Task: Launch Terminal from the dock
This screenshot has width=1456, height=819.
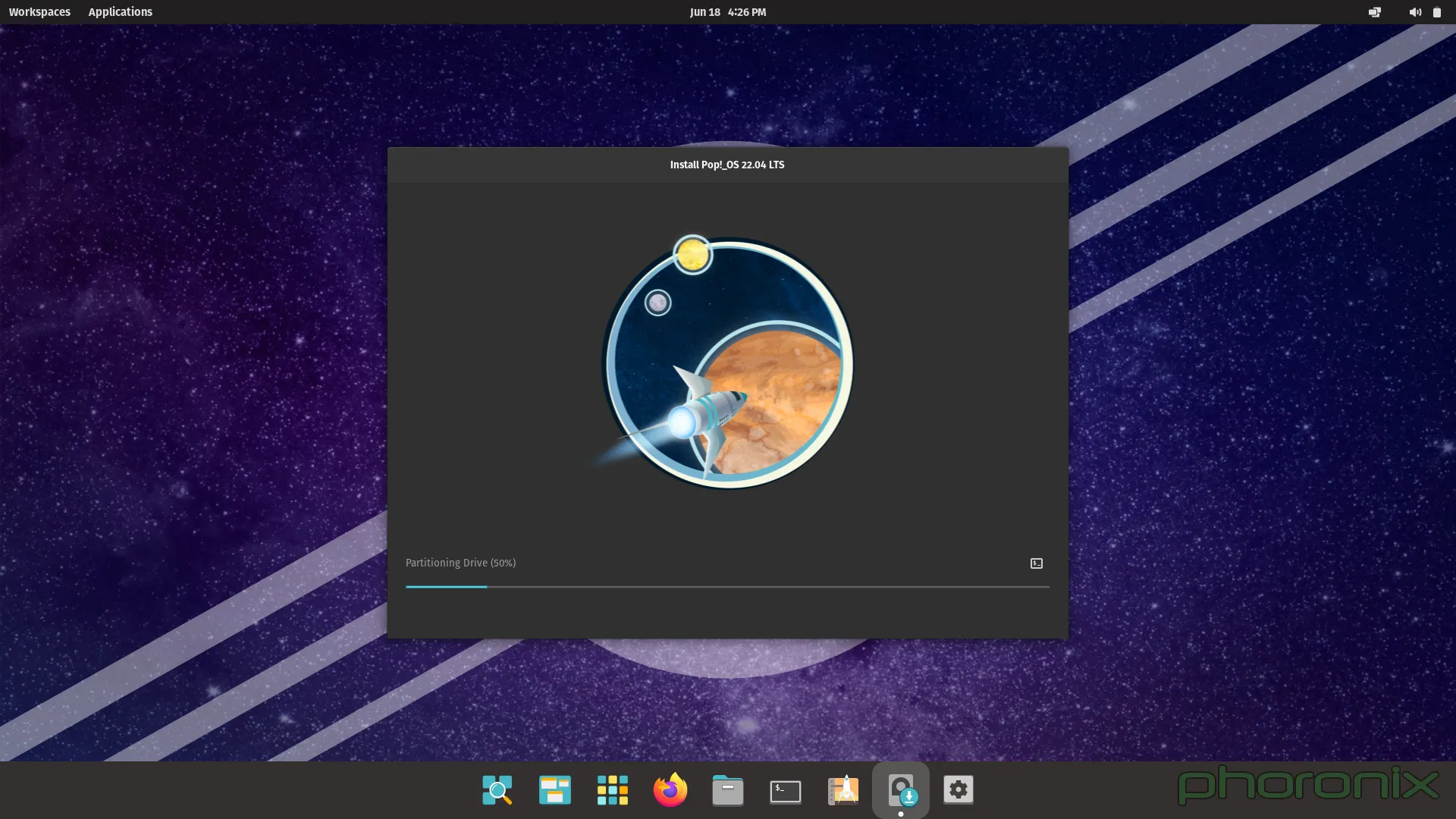Action: (x=786, y=791)
